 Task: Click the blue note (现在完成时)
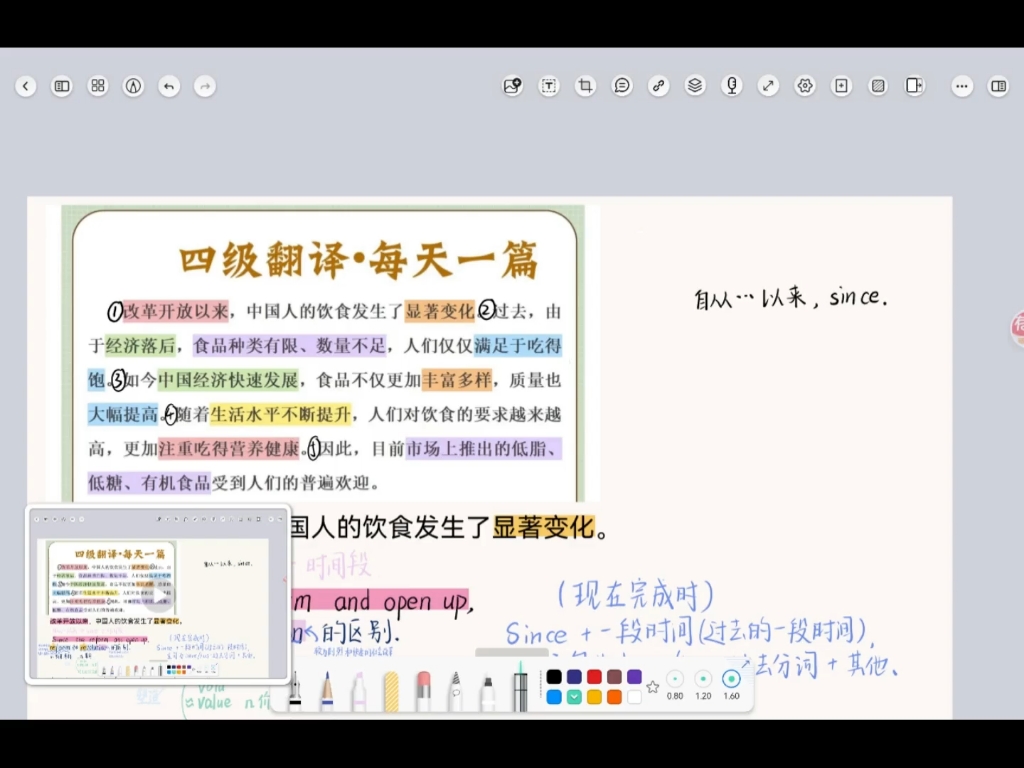point(635,595)
